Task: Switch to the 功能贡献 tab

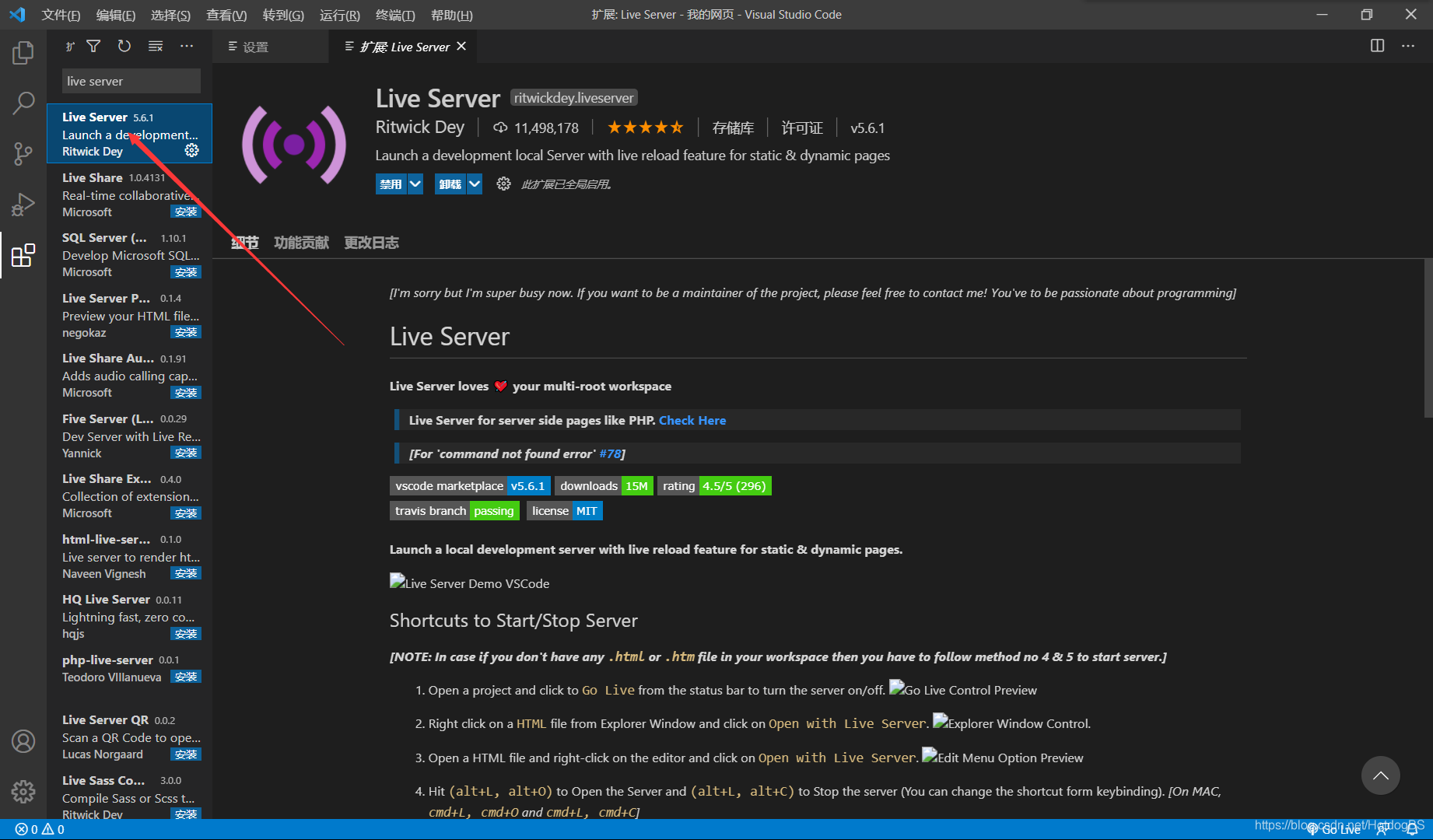Action: tap(301, 243)
